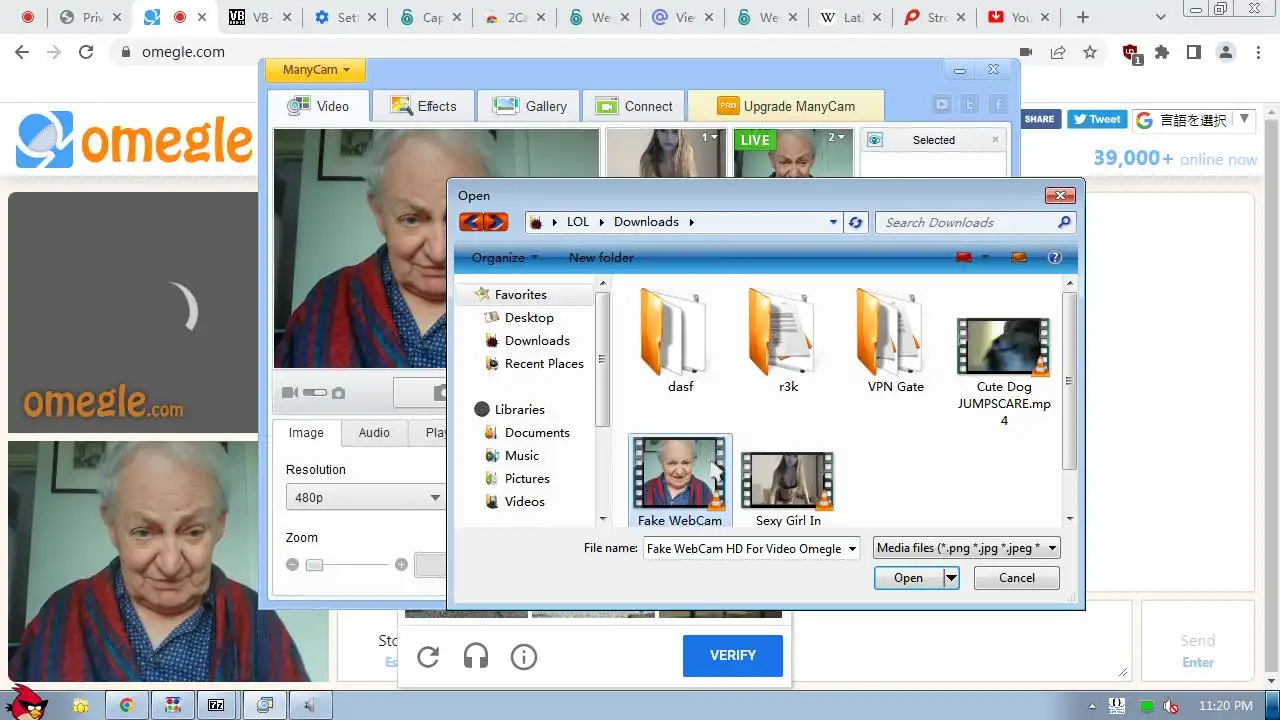Viewport: 1280px width, 720px height.
Task: Click the captcha audio headphones icon
Action: click(x=476, y=656)
